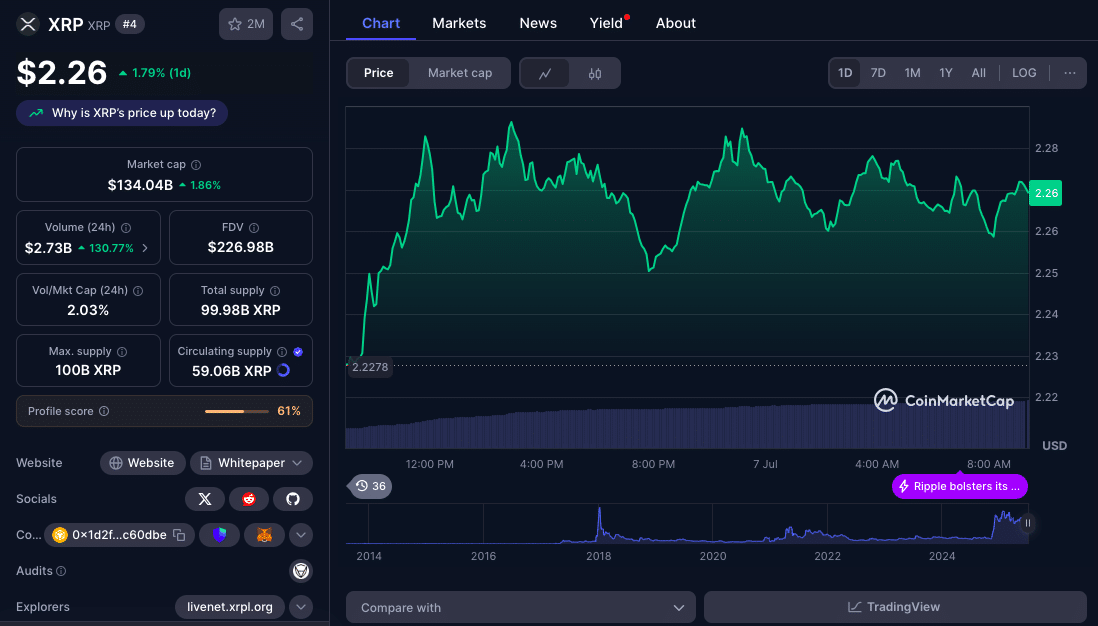The width and height of the screenshot is (1098, 626).
Task: Click Market cap info icon
Action: (x=196, y=165)
